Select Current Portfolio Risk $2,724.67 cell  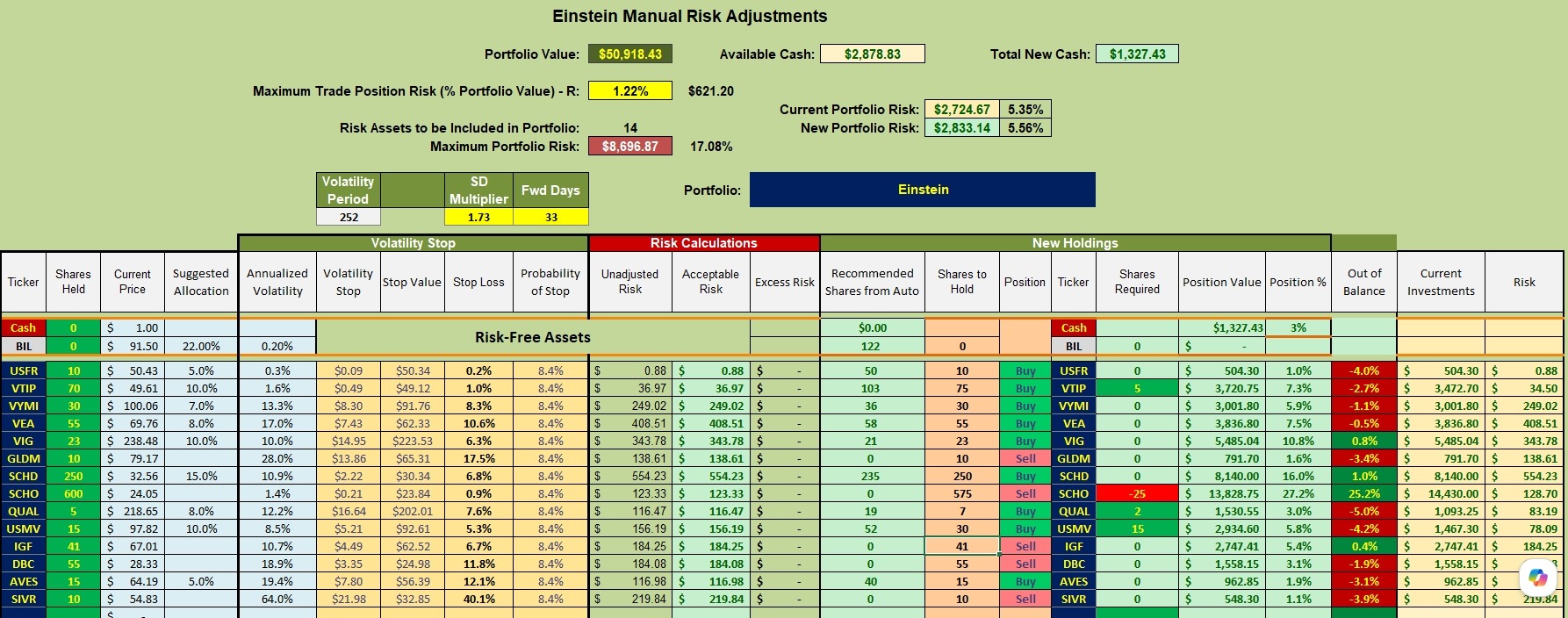[961, 110]
